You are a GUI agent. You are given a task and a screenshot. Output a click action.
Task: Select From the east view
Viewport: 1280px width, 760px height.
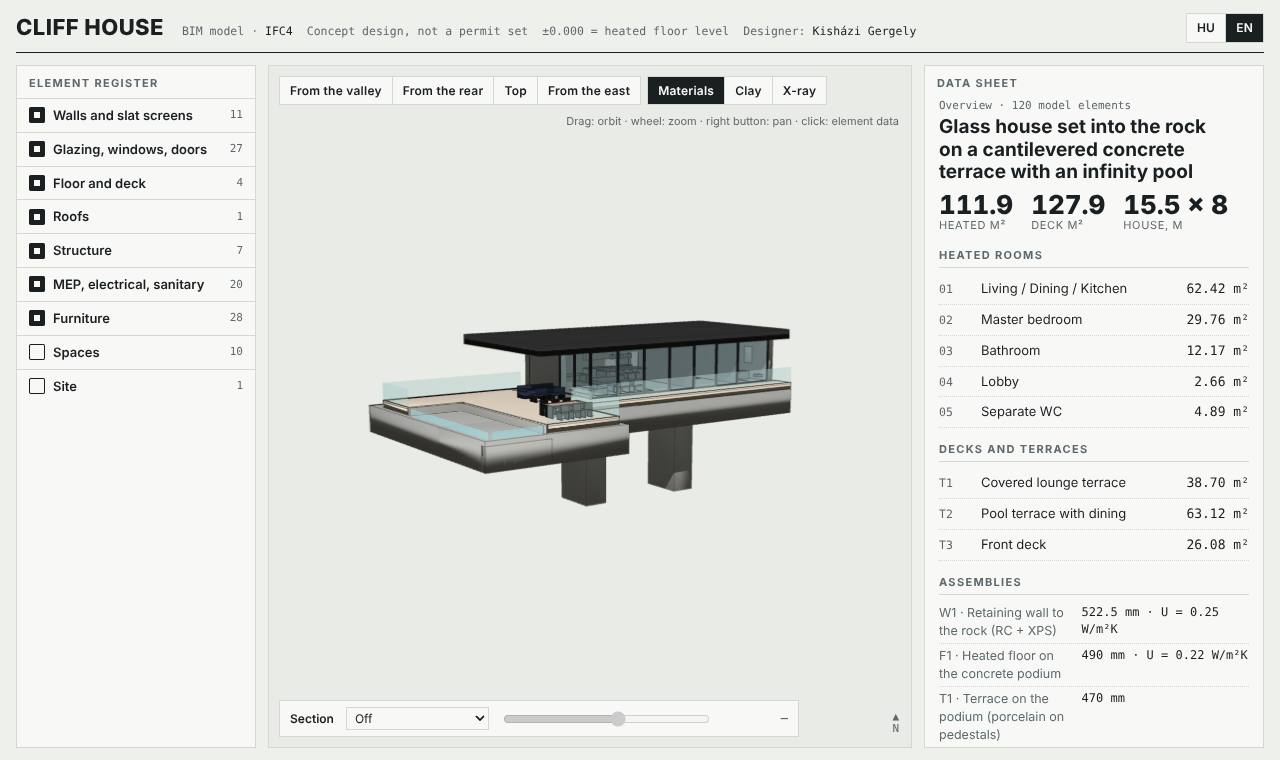click(589, 91)
